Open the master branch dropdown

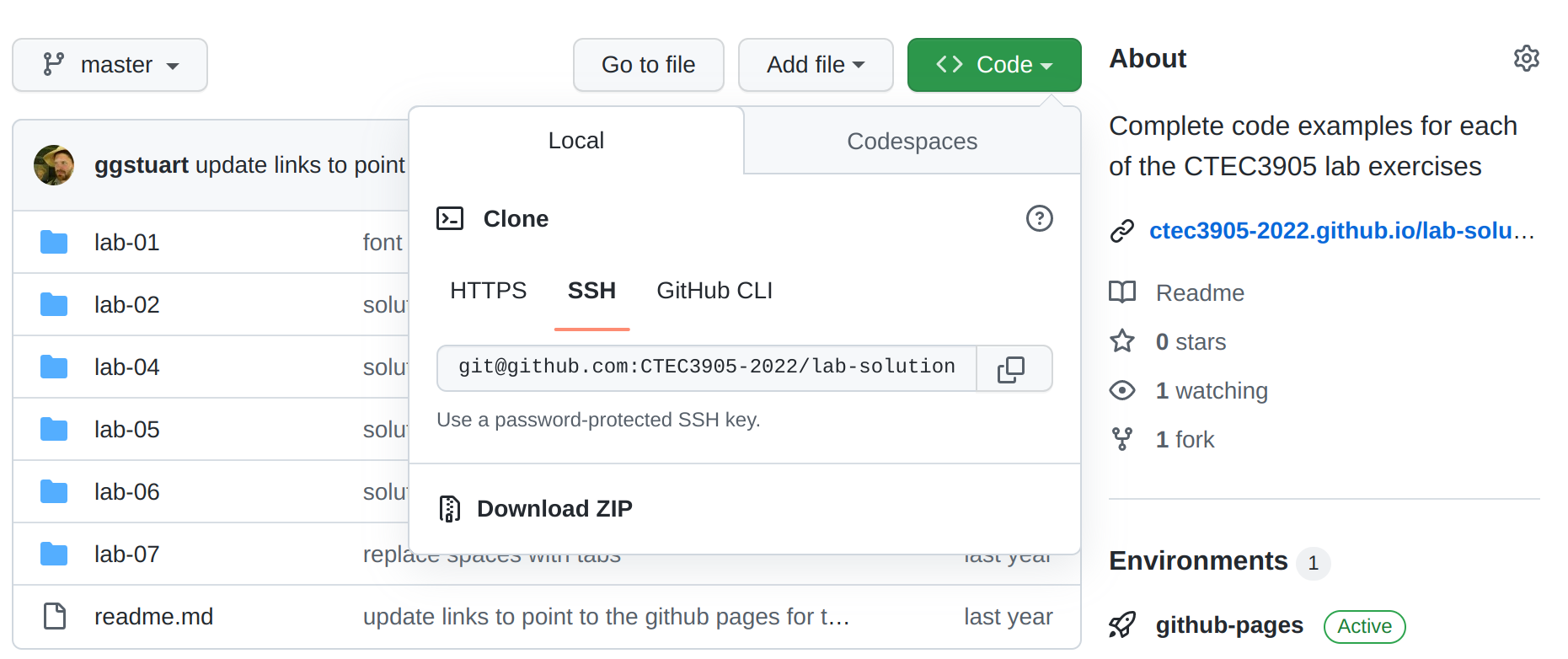click(110, 65)
